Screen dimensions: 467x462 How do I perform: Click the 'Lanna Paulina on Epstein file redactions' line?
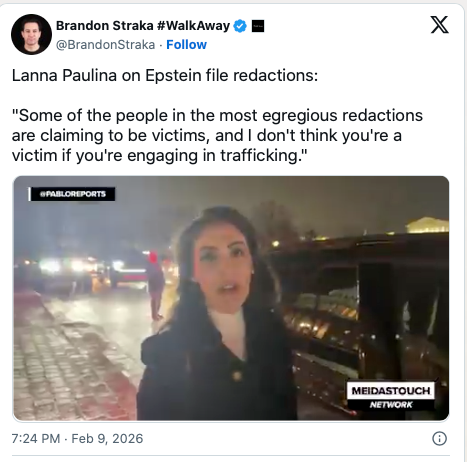165,75
